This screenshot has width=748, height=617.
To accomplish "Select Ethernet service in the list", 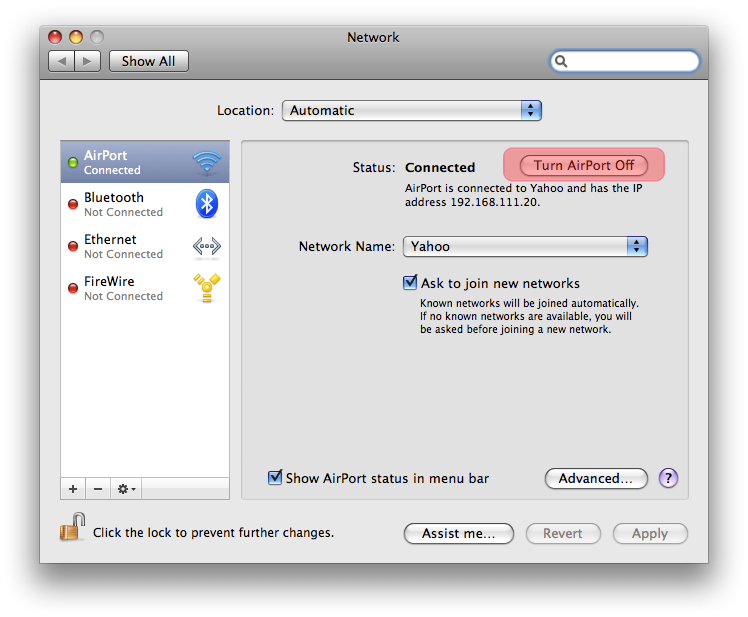I will pos(145,246).
